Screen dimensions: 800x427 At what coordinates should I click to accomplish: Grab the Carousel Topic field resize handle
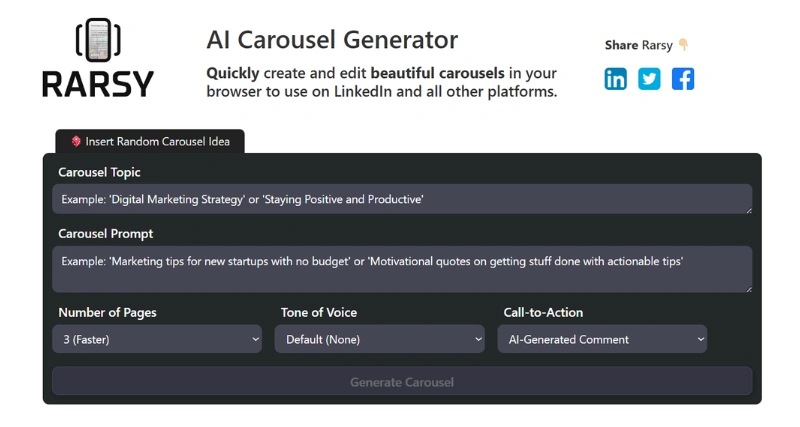[747, 209]
